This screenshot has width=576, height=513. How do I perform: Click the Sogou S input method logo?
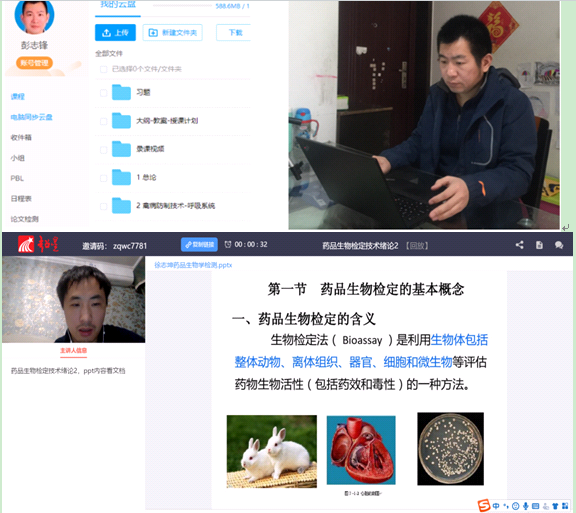point(484,506)
